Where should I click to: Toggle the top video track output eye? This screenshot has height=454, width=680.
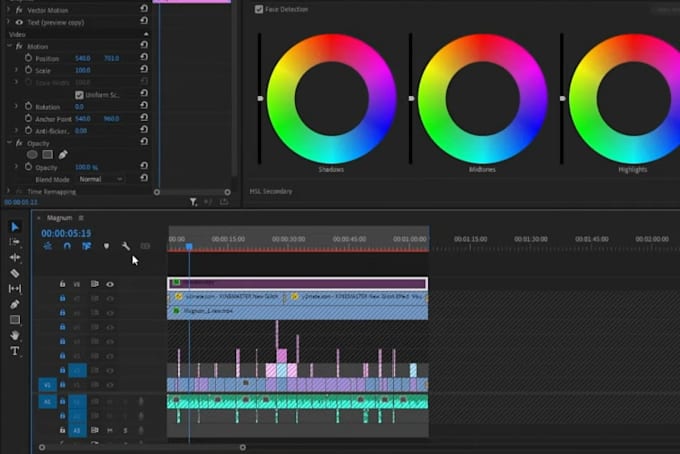pos(110,284)
